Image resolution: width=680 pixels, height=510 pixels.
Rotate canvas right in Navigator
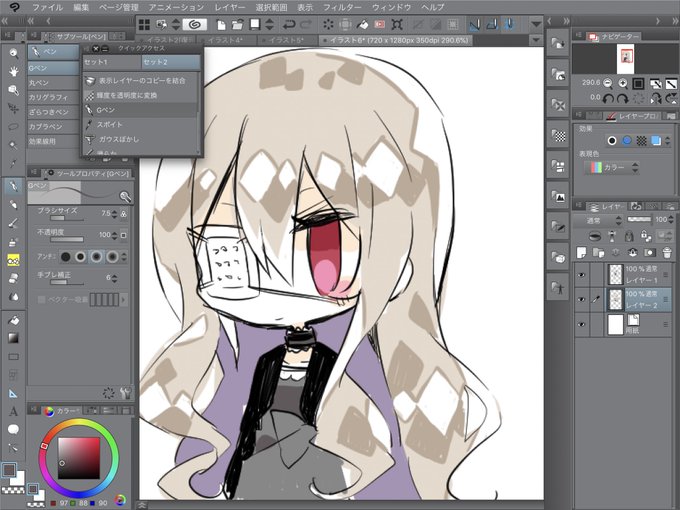tap(623, 98)
